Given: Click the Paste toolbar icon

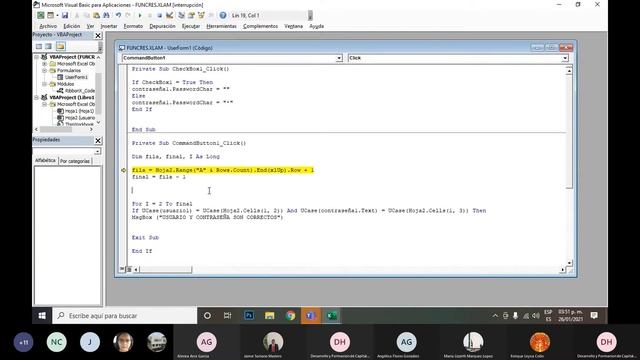Looking at the screenshot, I should click(96, 16).
